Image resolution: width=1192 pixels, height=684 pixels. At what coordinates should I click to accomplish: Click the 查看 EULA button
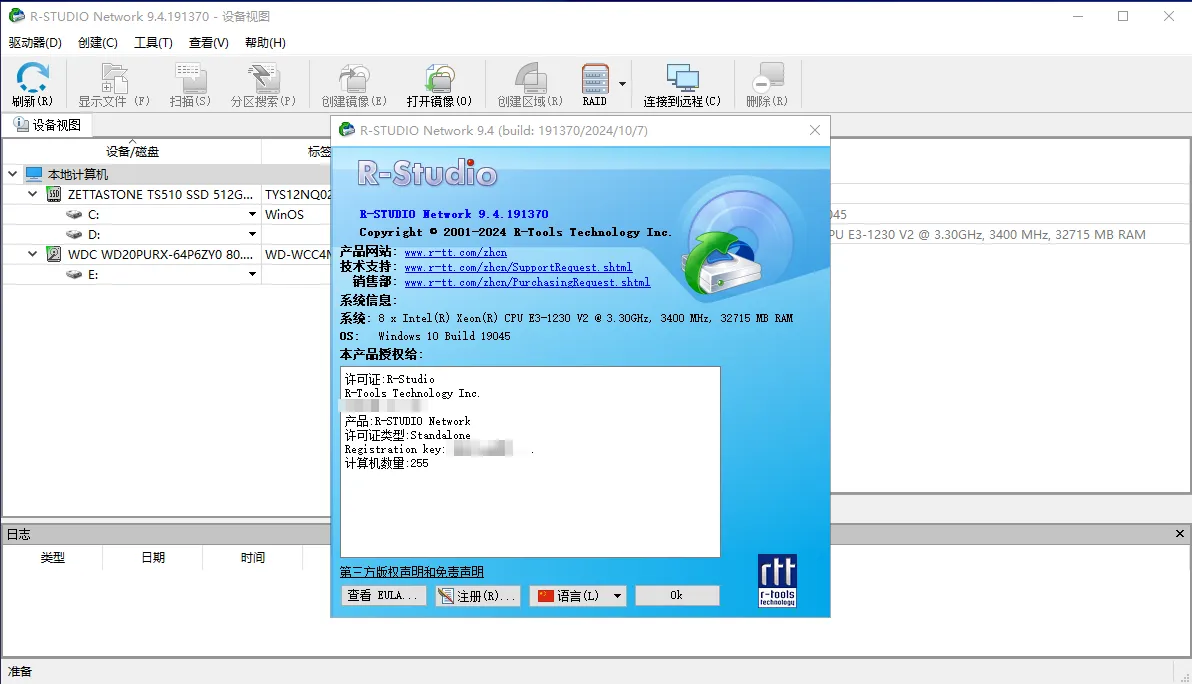(382, 595)
